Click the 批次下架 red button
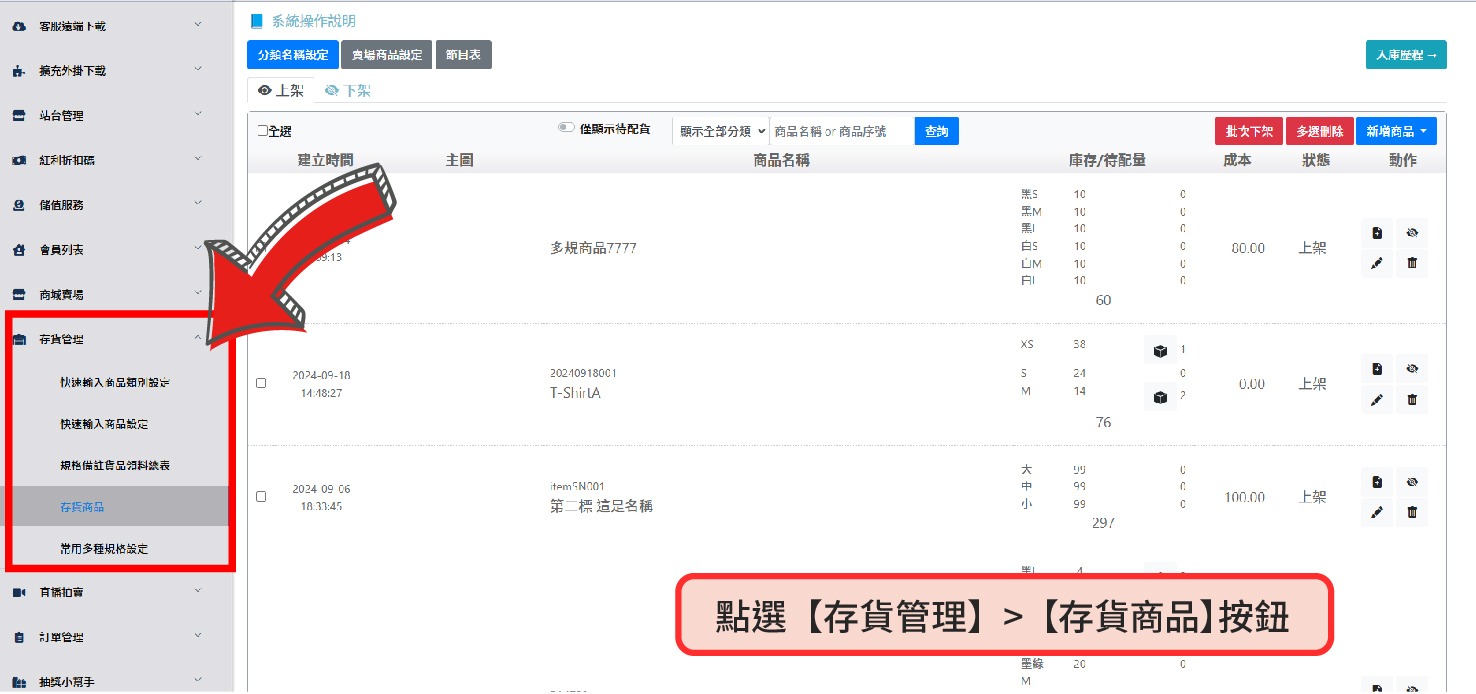Screen dimensions: 1476x694 click(x=1249, y=131)
